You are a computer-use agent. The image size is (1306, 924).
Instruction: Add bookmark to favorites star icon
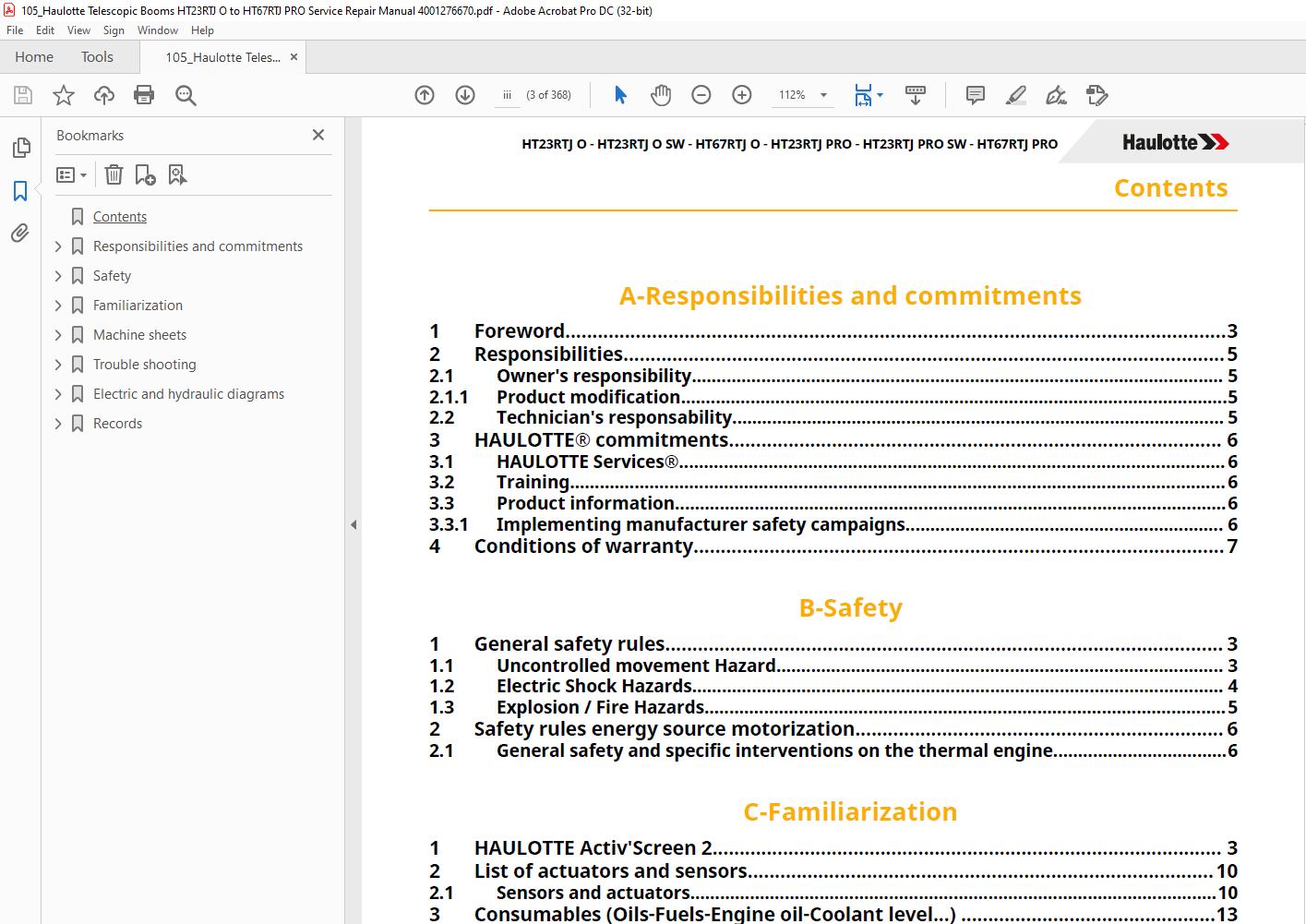[64, 95]
